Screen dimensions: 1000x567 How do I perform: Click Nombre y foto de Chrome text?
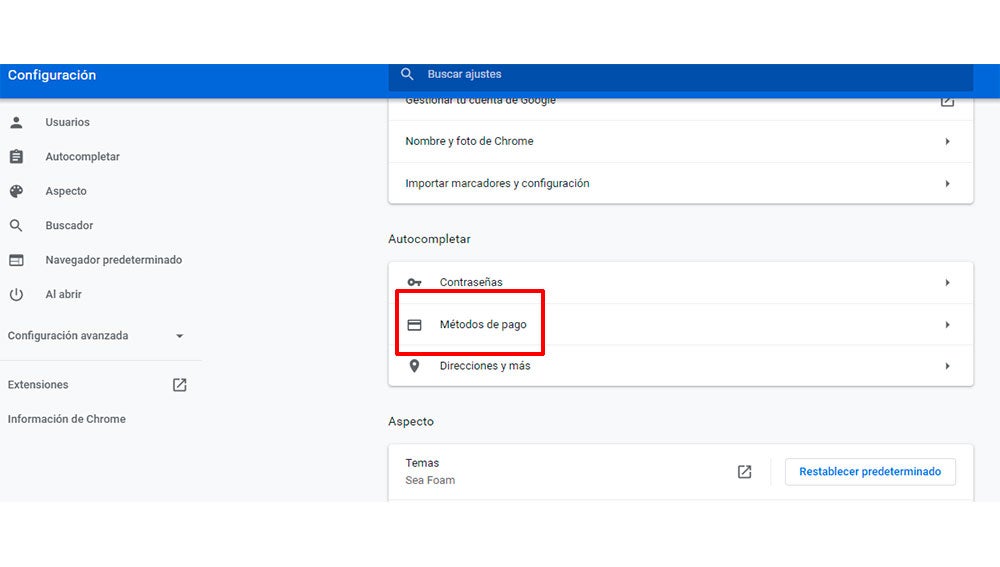tap(469, 141)
